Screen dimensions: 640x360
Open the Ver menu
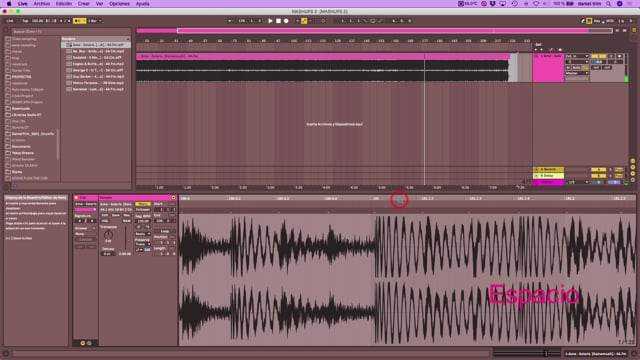coord(99,4)
